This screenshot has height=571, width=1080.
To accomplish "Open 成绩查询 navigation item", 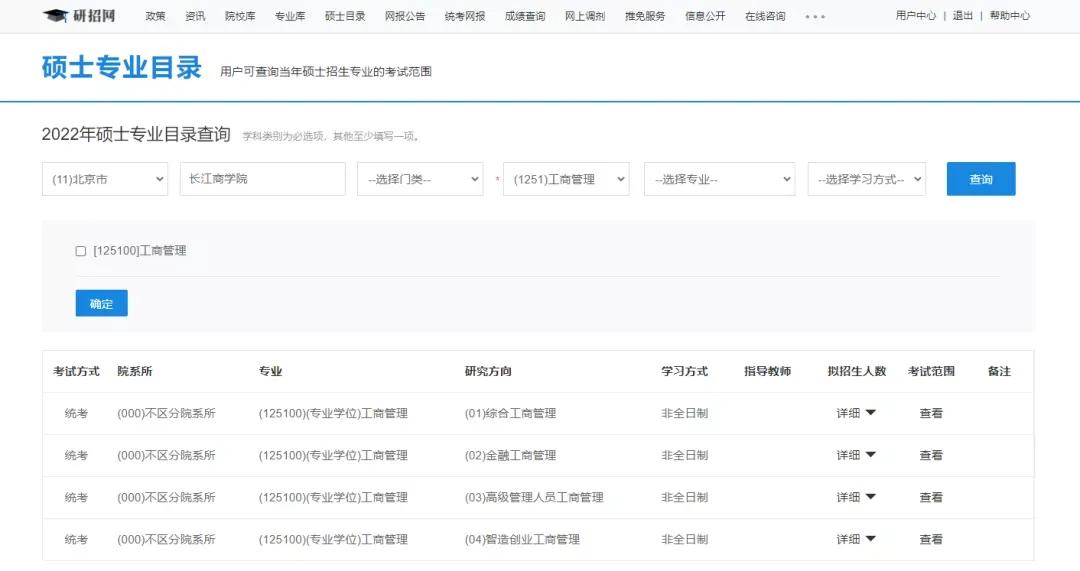I will (x=525, y=16).
